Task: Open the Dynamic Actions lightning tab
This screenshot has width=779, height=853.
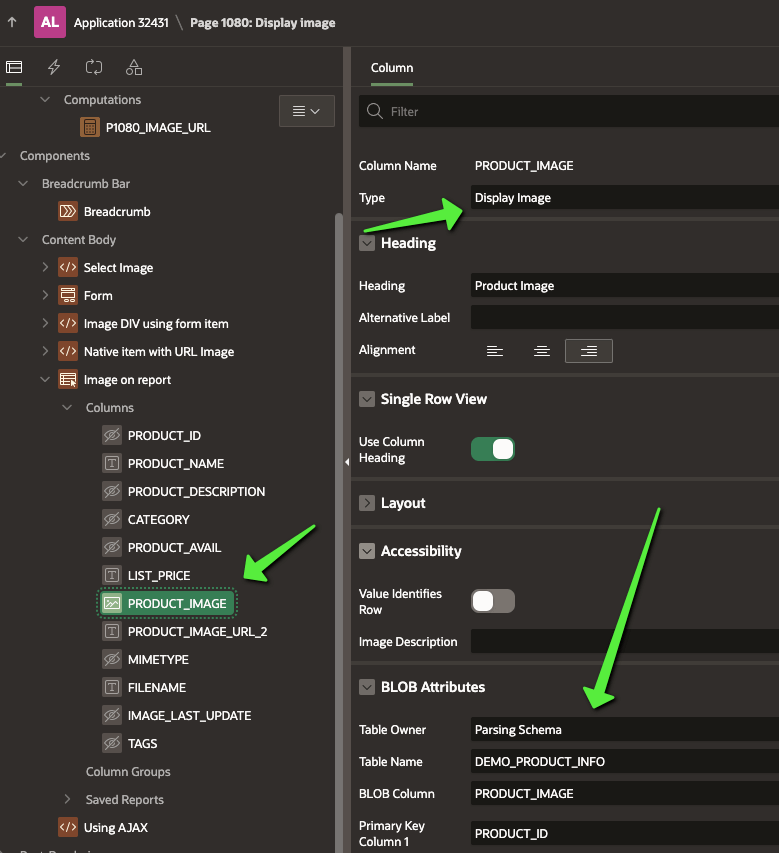Action: click(x=54, y=67)
